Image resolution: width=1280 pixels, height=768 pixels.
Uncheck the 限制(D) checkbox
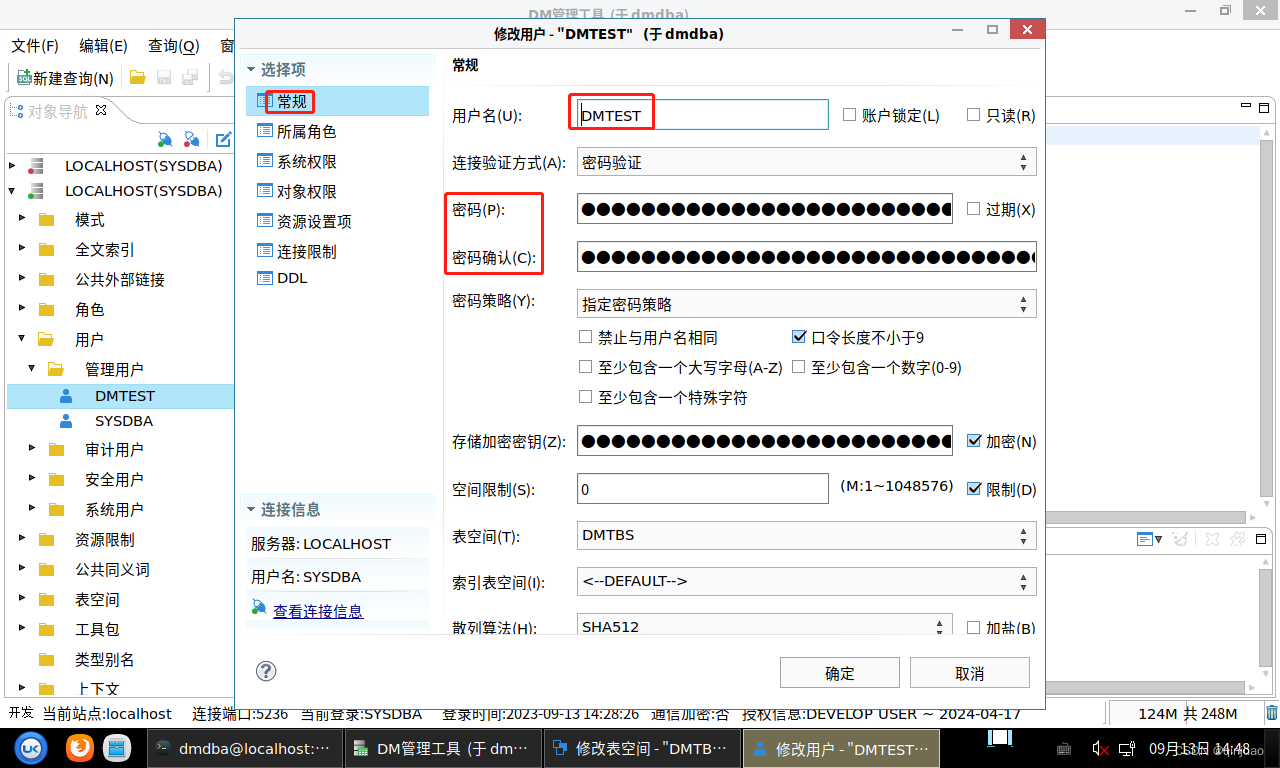(x=974, y=489)
